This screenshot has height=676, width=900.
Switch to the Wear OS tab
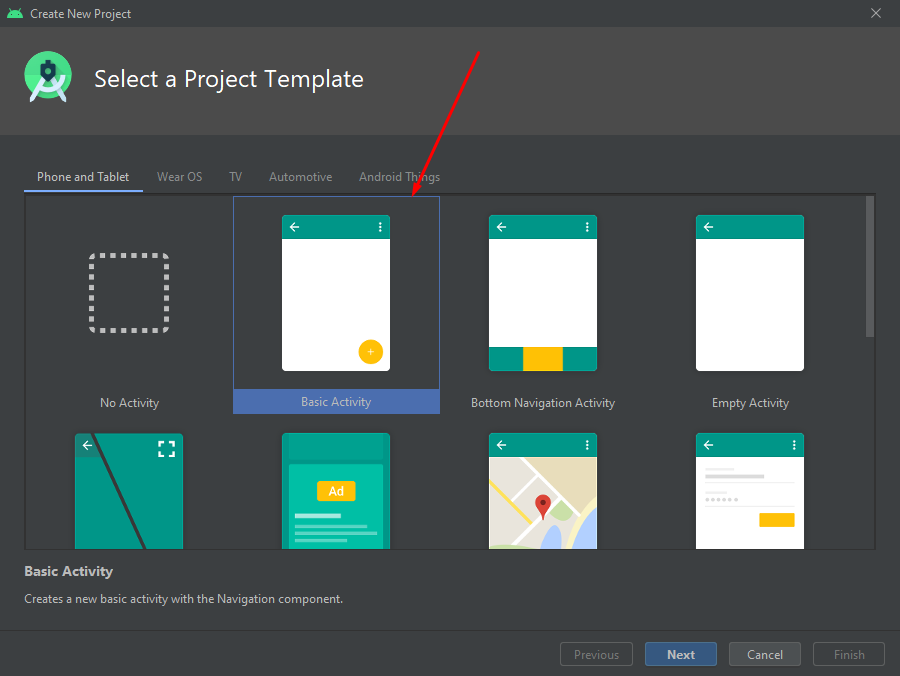179,177
